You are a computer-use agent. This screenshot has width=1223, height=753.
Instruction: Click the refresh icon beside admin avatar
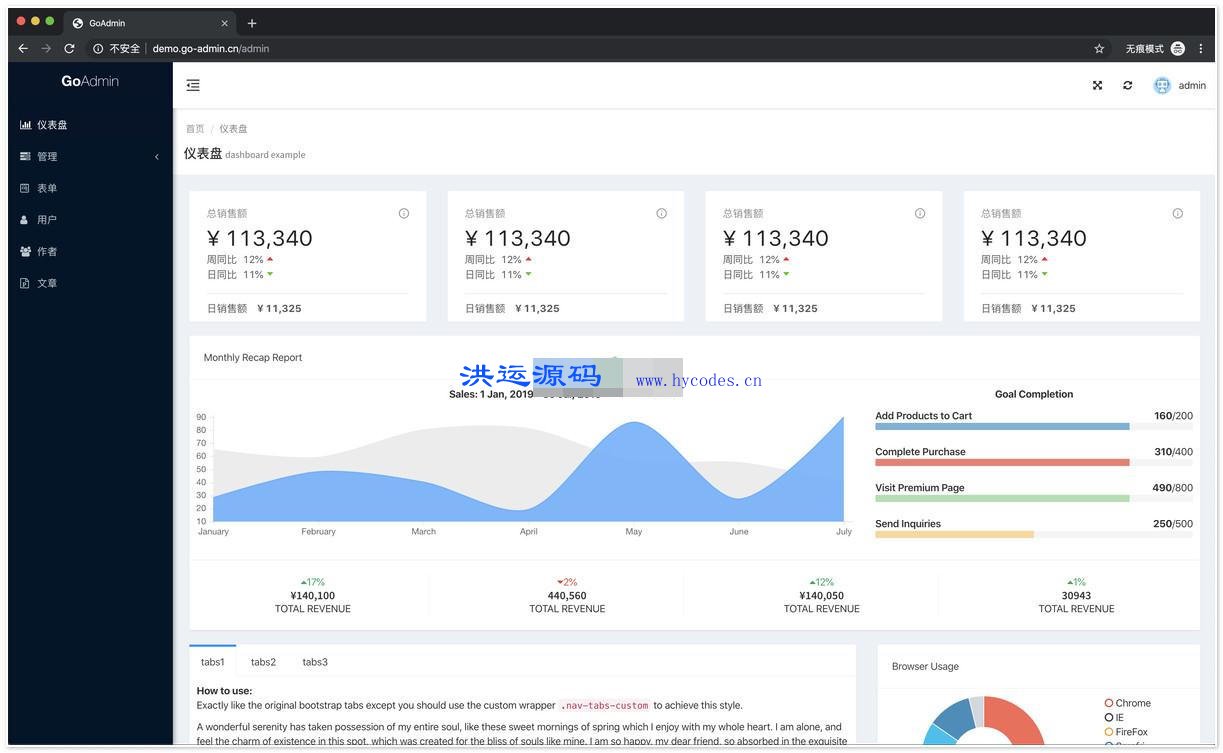[1127, 85]
